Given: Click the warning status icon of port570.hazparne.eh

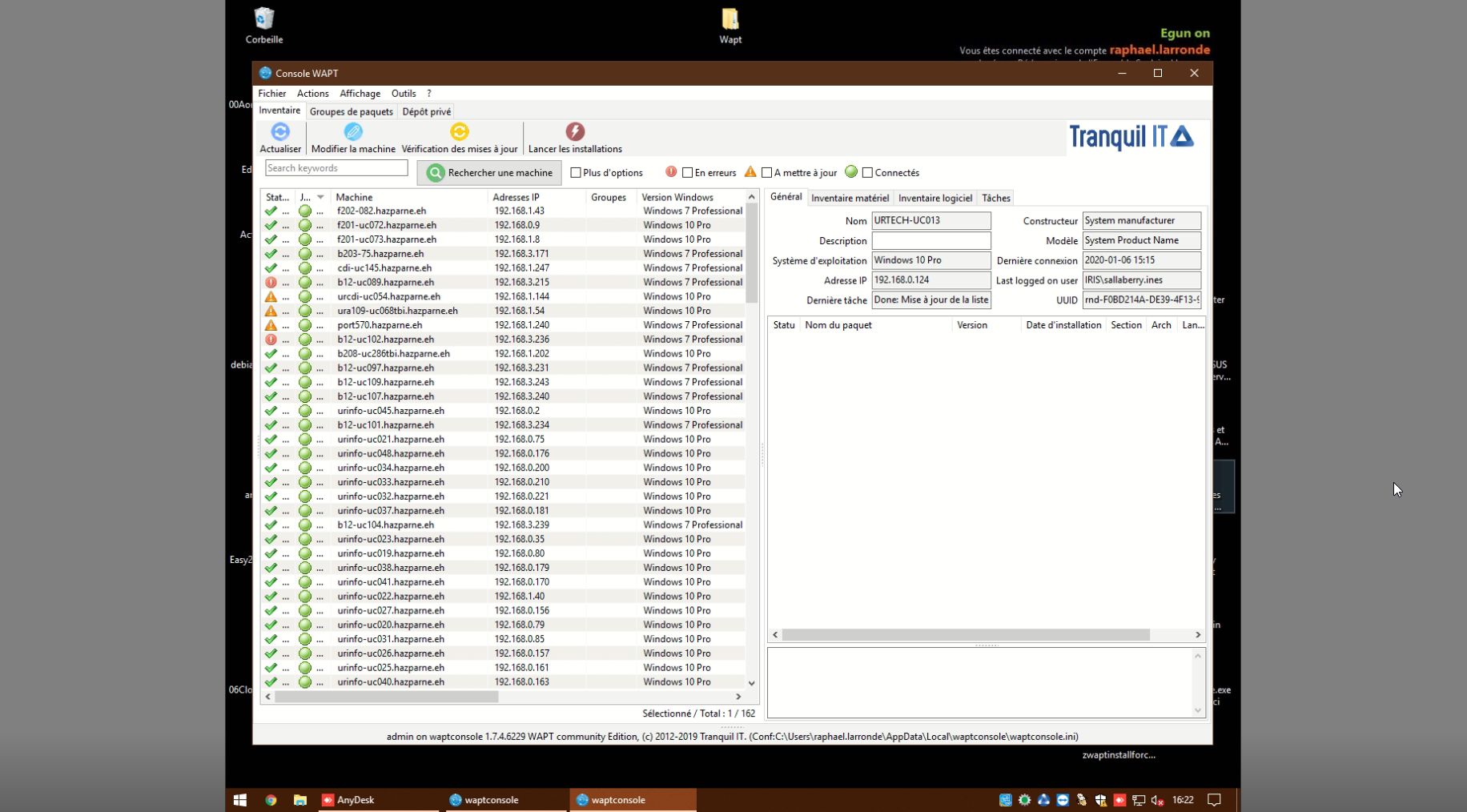Looking at the screenshot, I should click(x=271, y=325).
